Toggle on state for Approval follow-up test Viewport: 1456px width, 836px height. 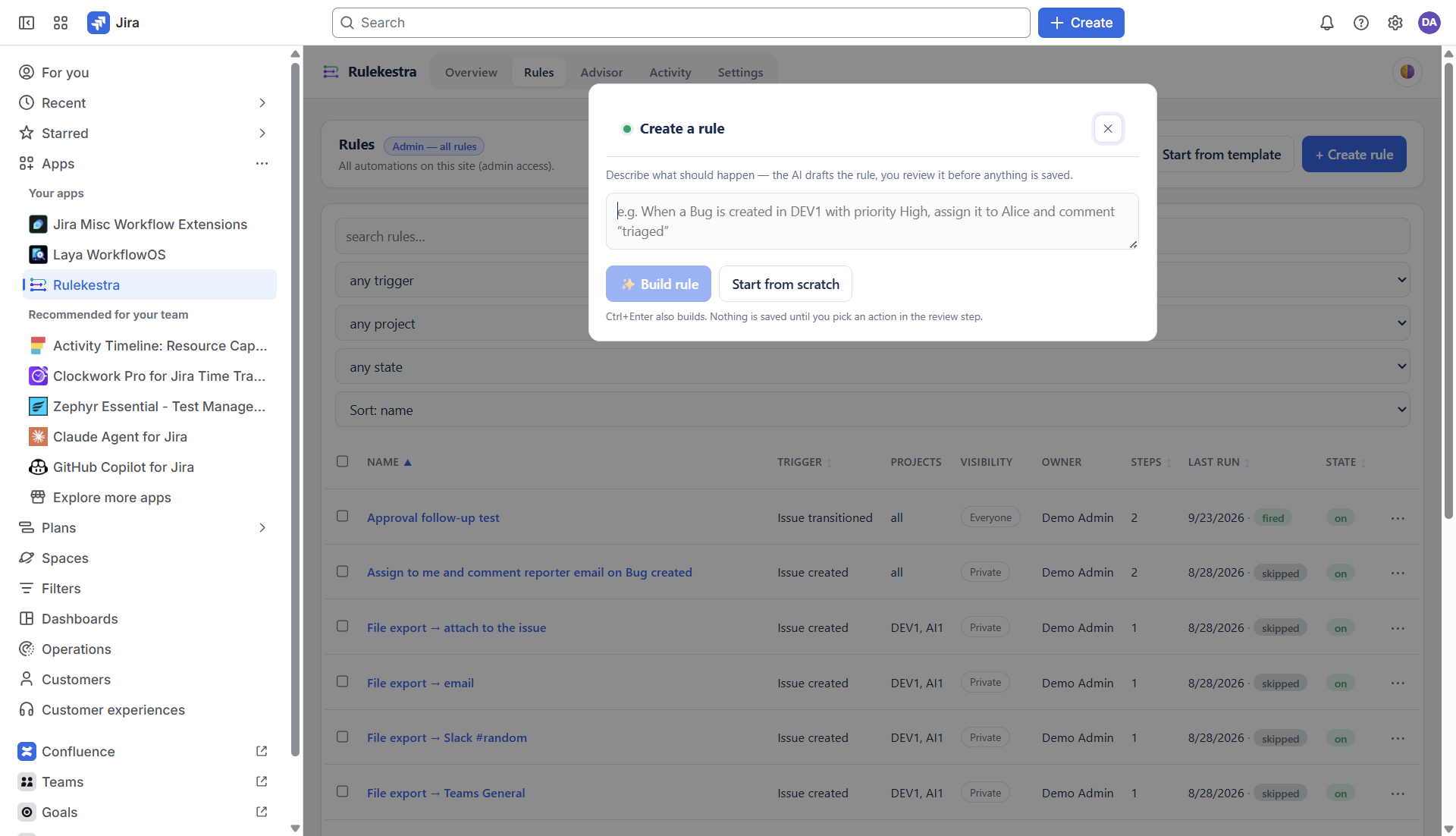[1340, 518]
